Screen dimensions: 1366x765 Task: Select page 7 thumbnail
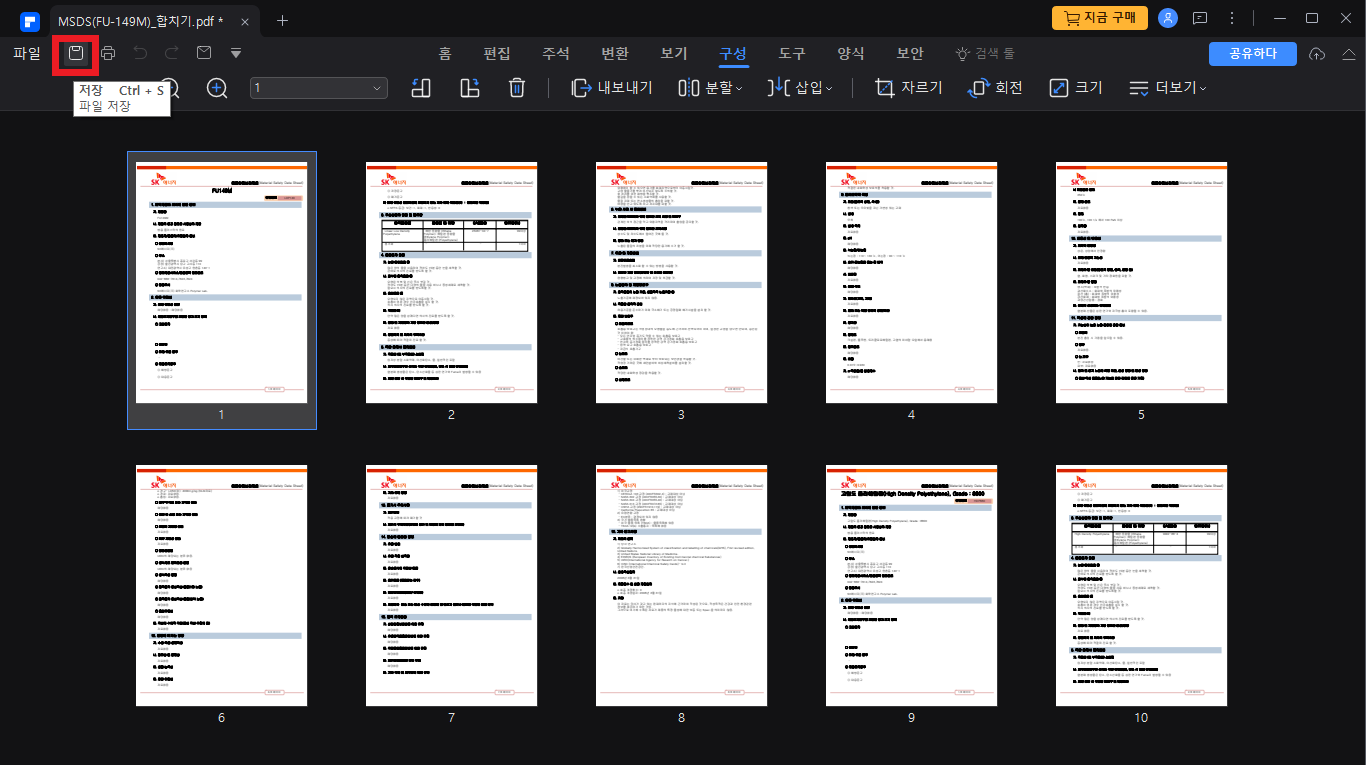point(452,586)
